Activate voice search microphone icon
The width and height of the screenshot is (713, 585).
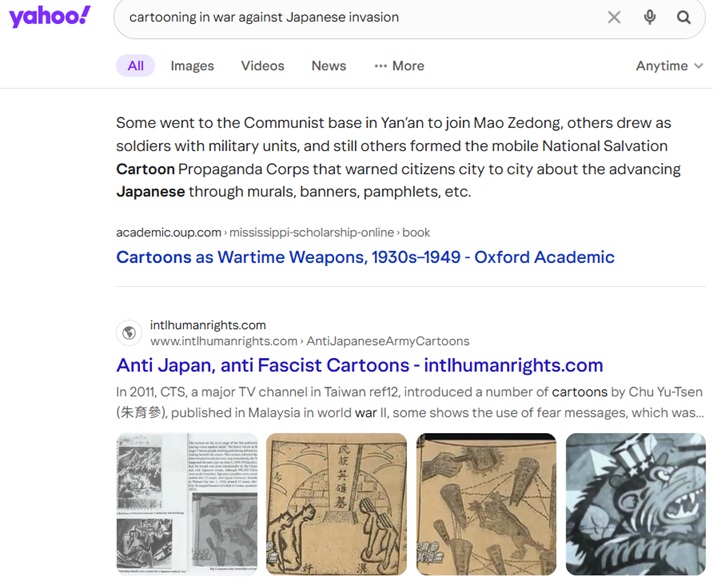coord(650,17)
